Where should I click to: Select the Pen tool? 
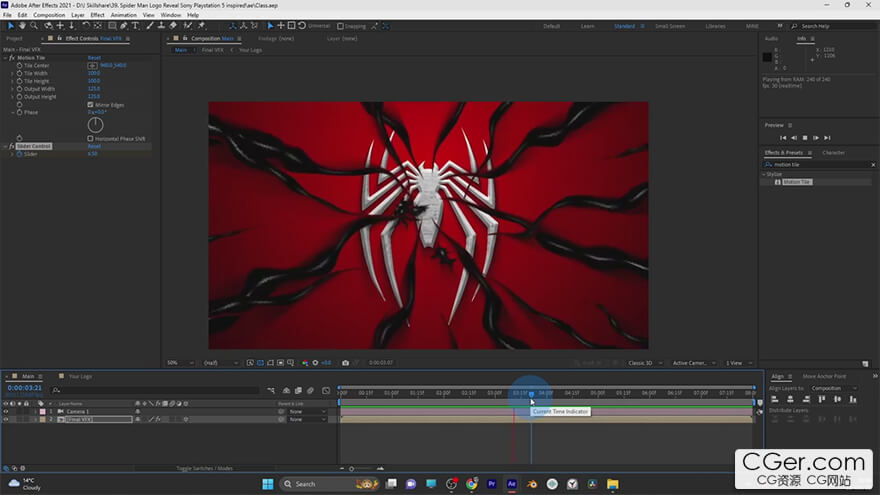click(124, 26)
